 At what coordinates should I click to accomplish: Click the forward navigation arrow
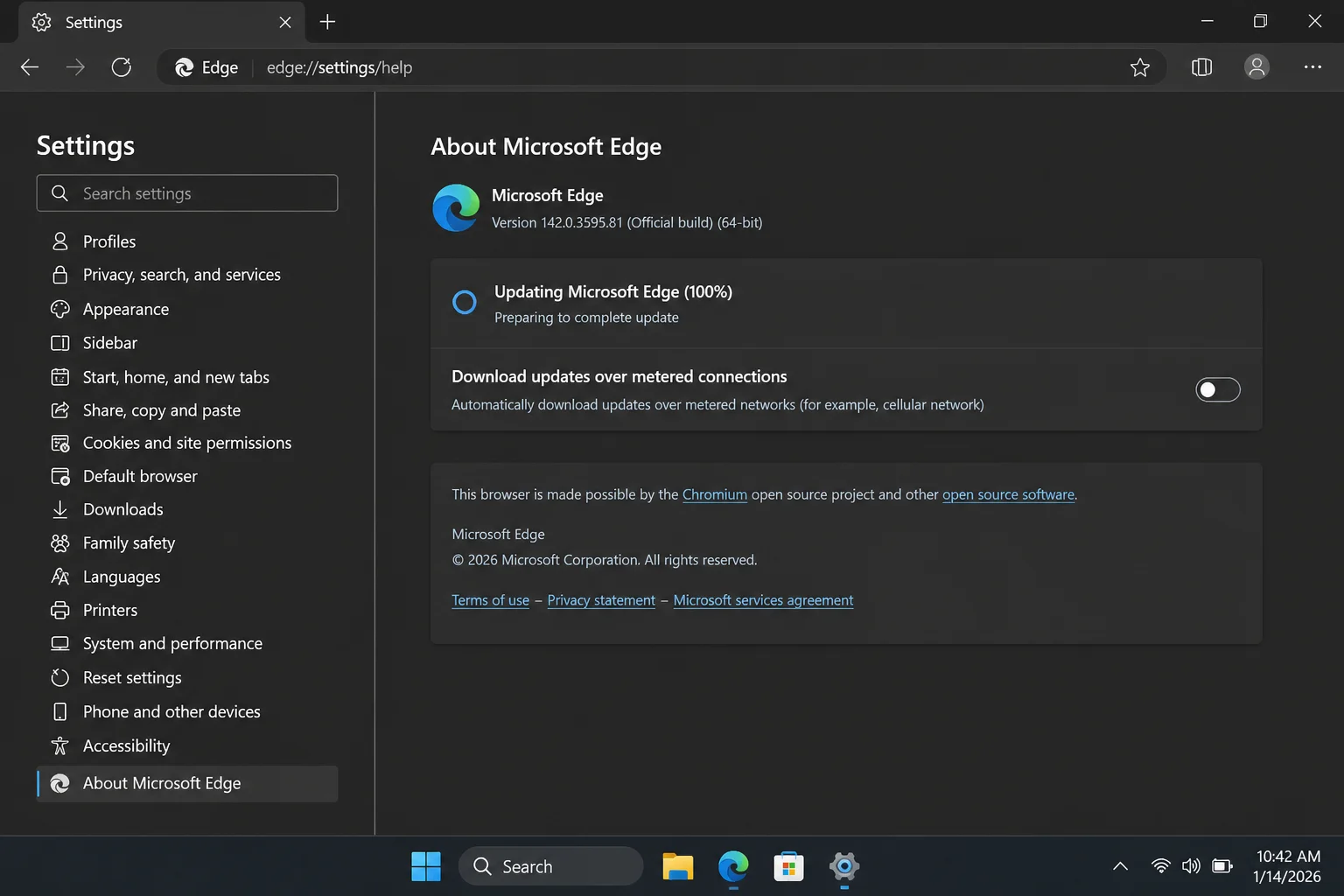tap(75, 67)
